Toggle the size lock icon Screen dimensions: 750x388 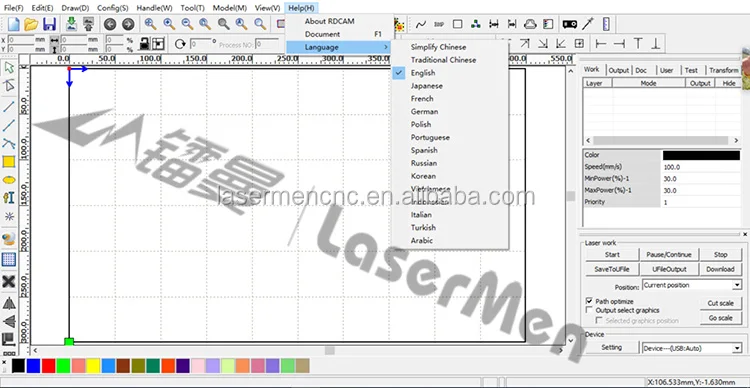(x=144, y=44)
